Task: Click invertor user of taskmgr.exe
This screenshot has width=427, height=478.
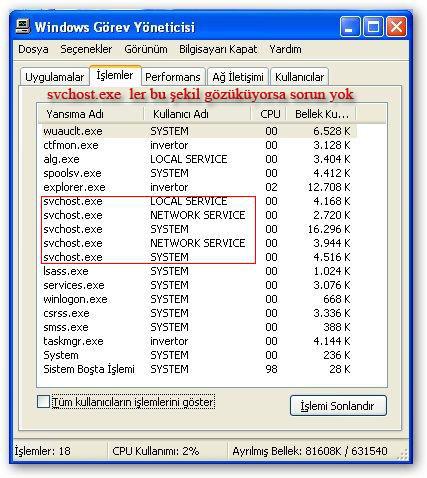Action: point(169,341)
